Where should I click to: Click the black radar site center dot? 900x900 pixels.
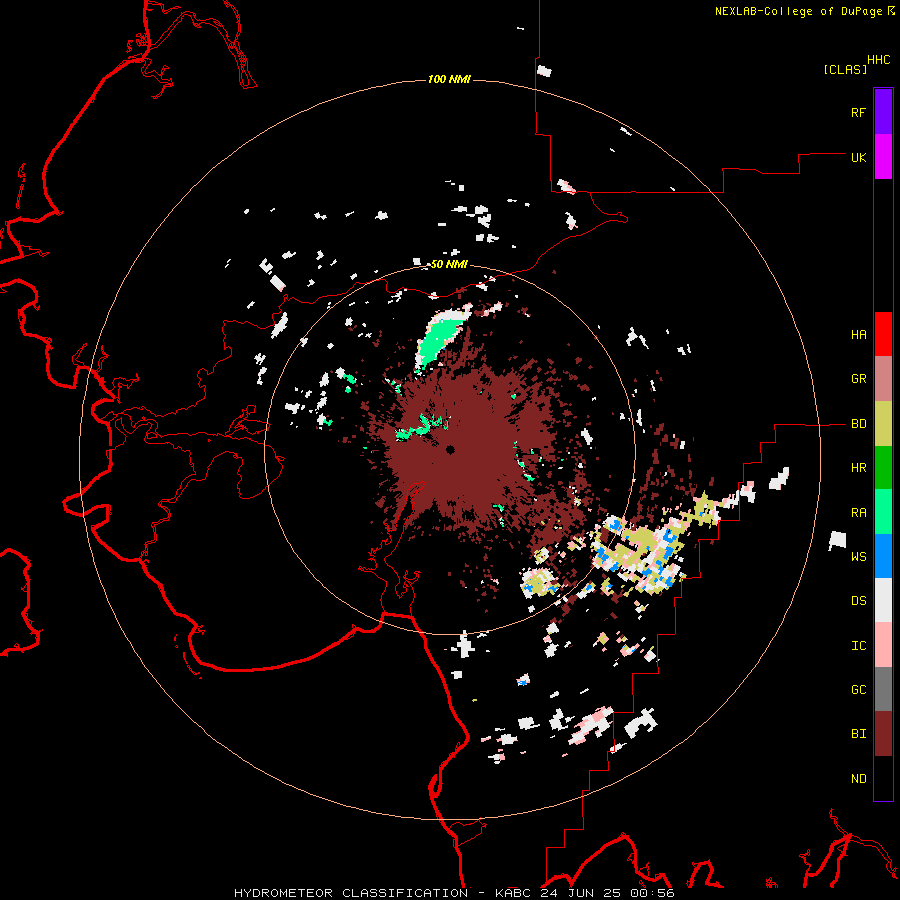pos(450,449)
